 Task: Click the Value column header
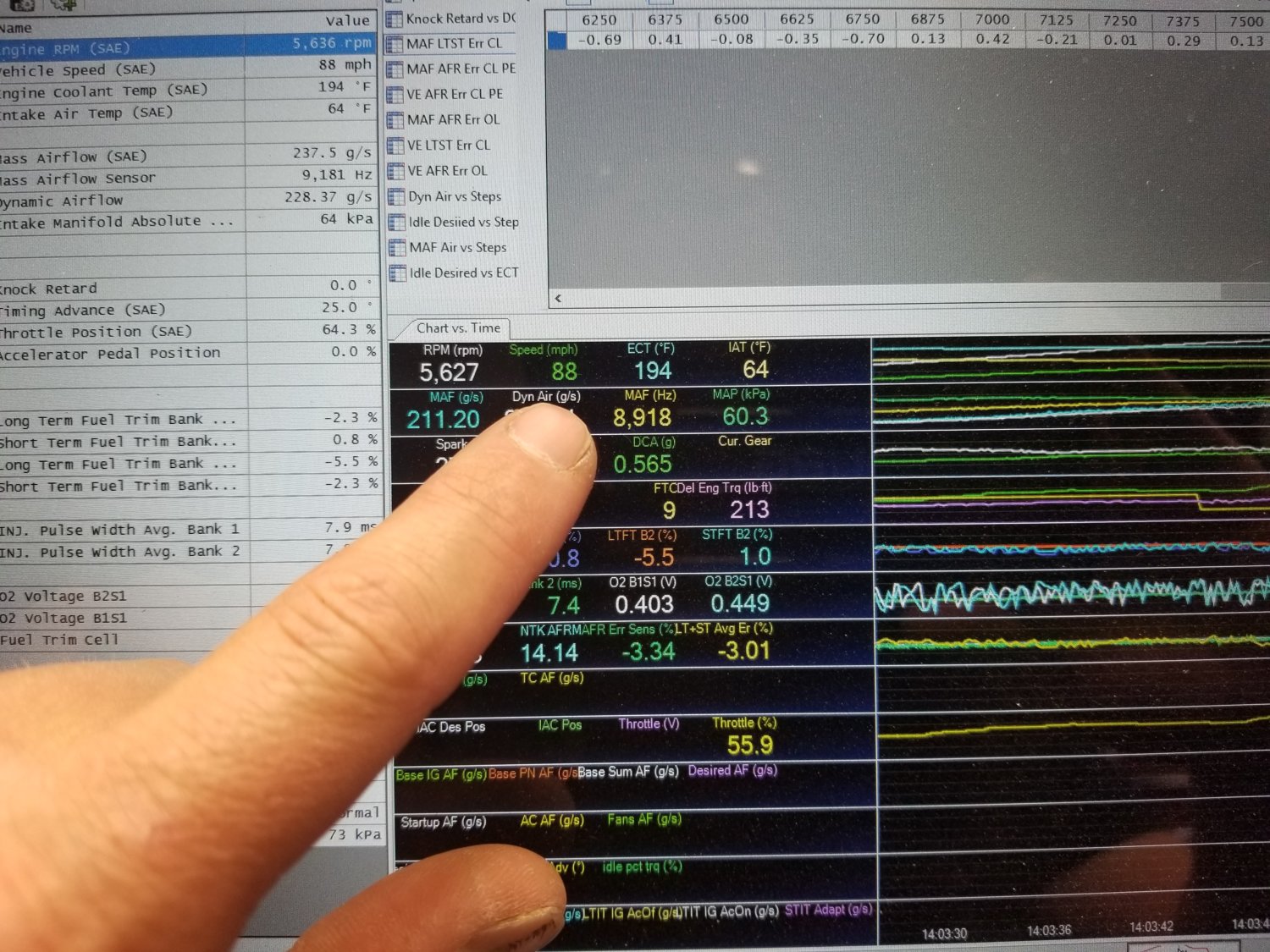pos(312,22)
